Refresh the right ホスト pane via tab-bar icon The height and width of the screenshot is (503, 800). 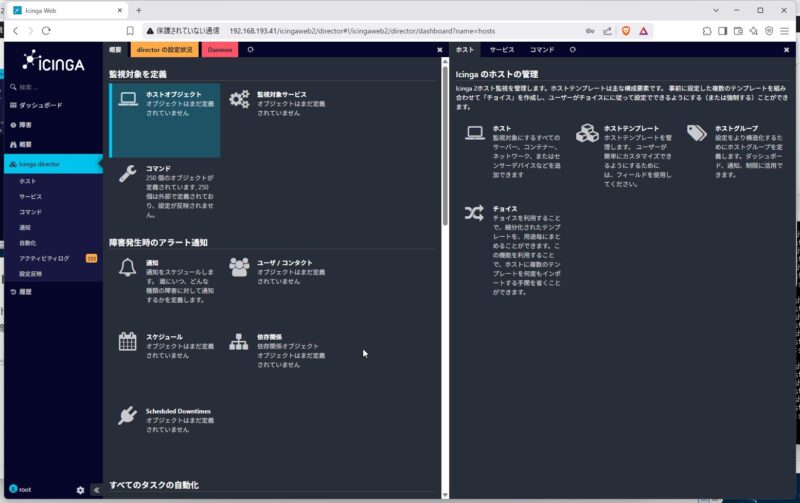click(572, 49)
